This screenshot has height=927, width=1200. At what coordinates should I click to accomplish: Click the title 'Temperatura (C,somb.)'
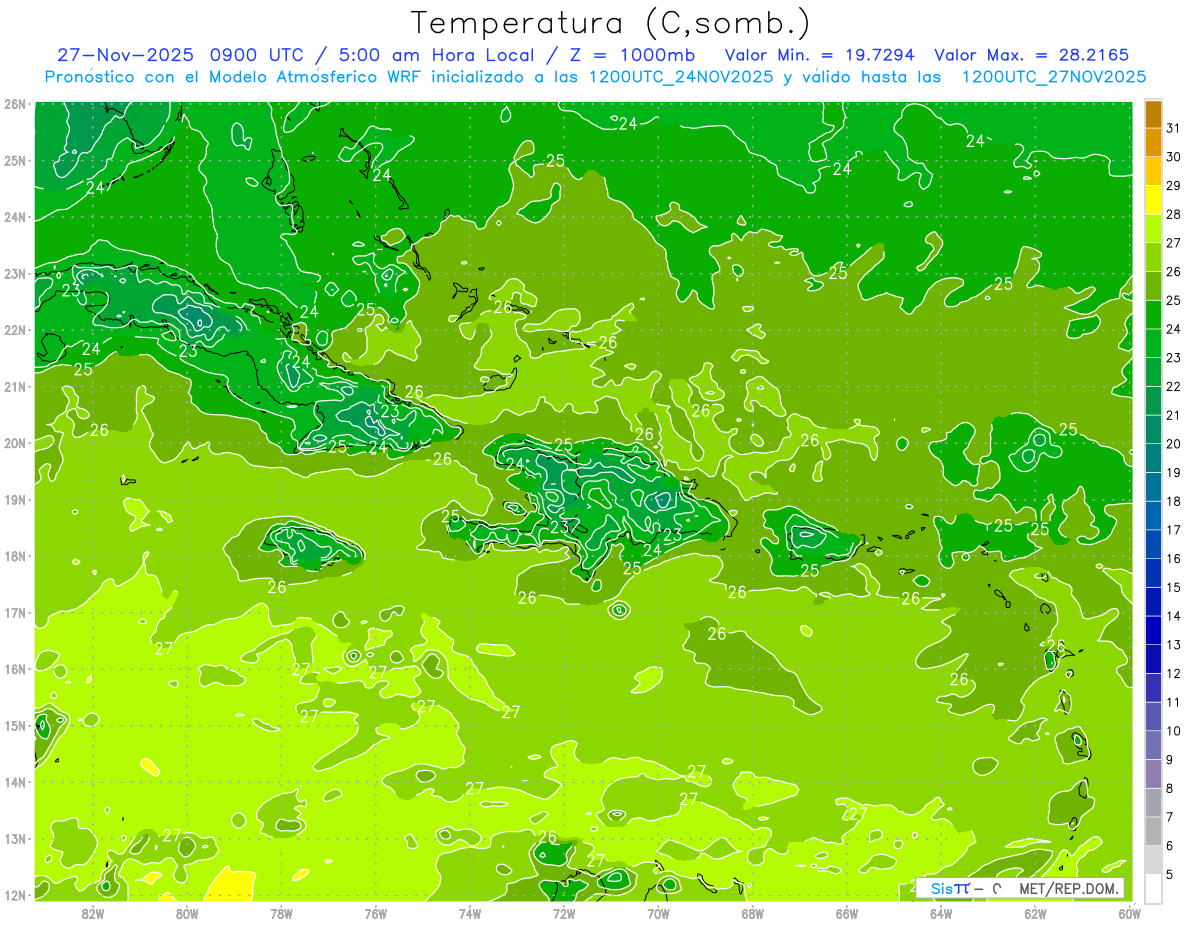611,22
